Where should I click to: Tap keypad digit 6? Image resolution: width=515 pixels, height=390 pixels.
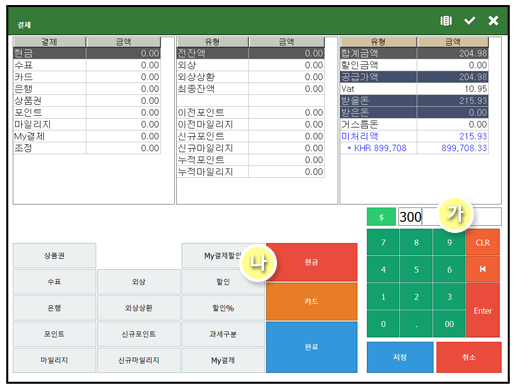449,269
